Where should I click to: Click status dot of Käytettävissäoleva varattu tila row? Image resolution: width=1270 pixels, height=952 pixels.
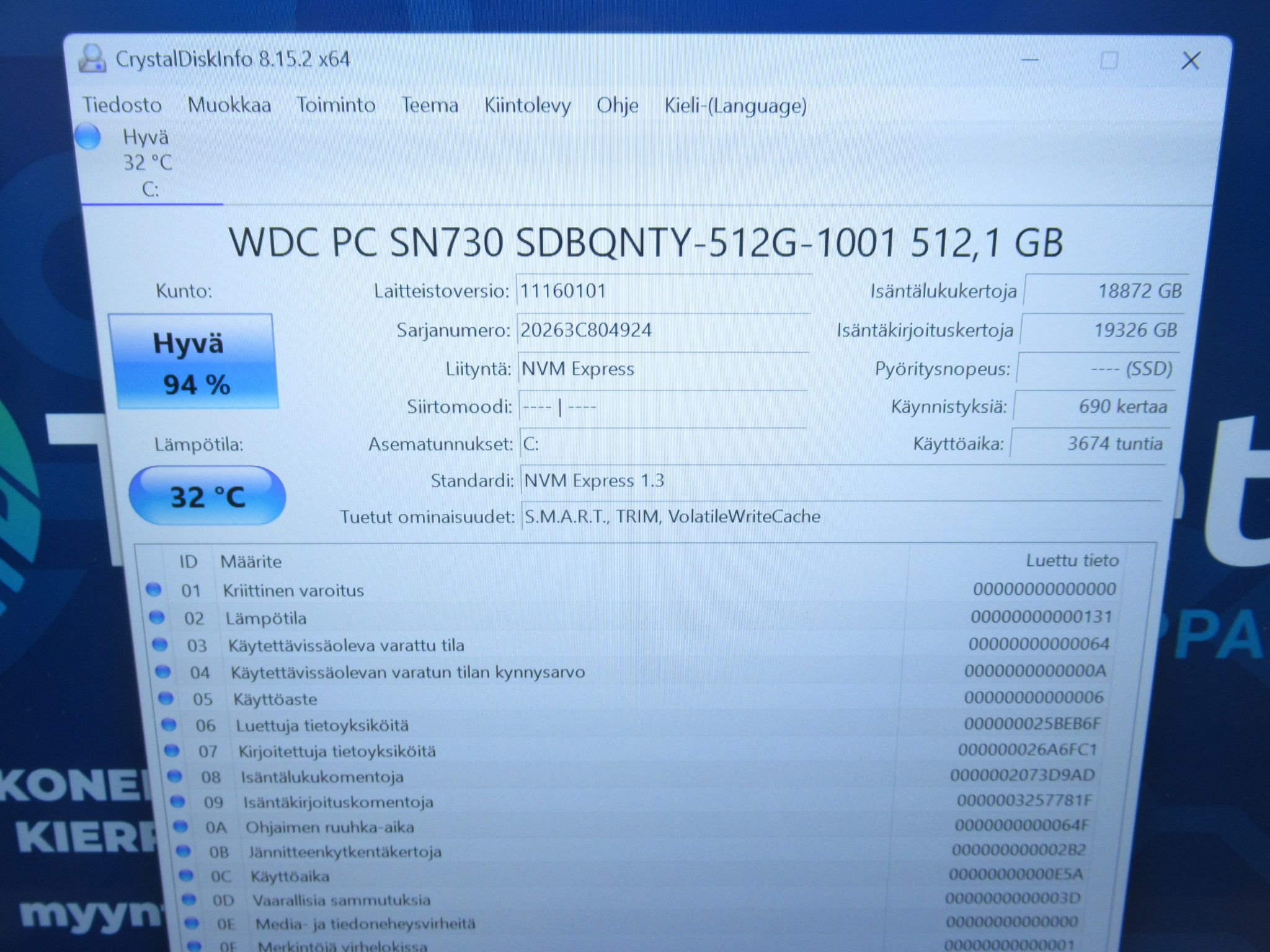[x=160, y=645]
